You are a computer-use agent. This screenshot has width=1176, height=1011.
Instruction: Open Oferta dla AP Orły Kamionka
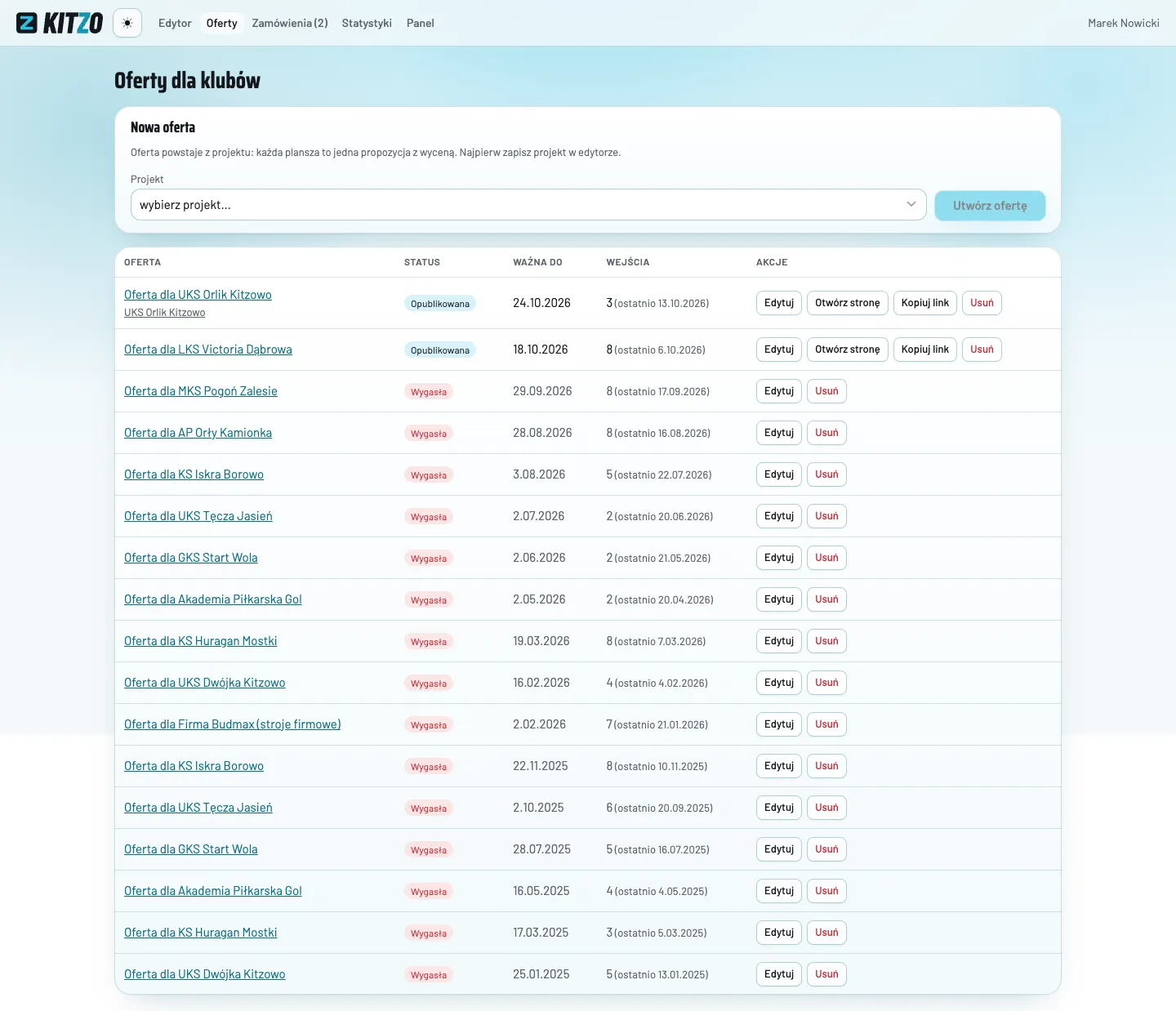[x=198, y=433]
